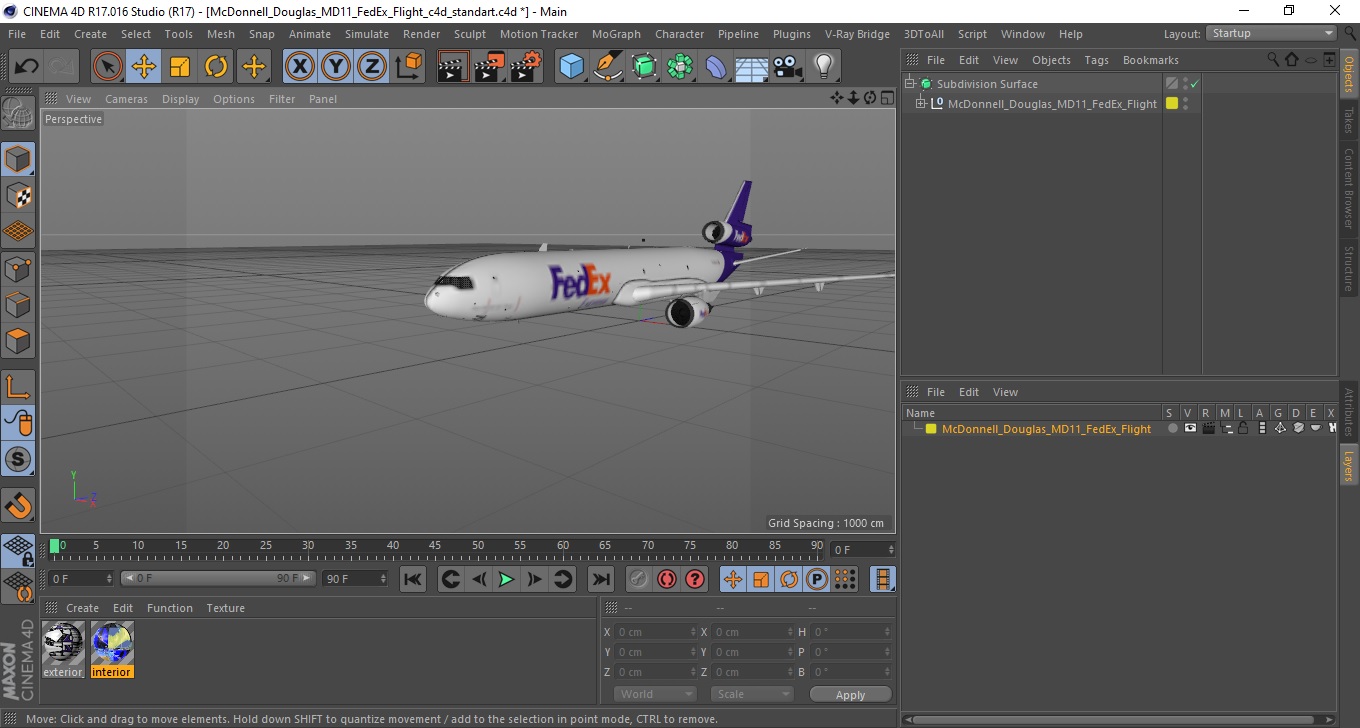The width and height of the screenshot is (1360, 728).
Task: Switch to the Structure side tab
Action: pyautogui.click(x=1349, y=268)
